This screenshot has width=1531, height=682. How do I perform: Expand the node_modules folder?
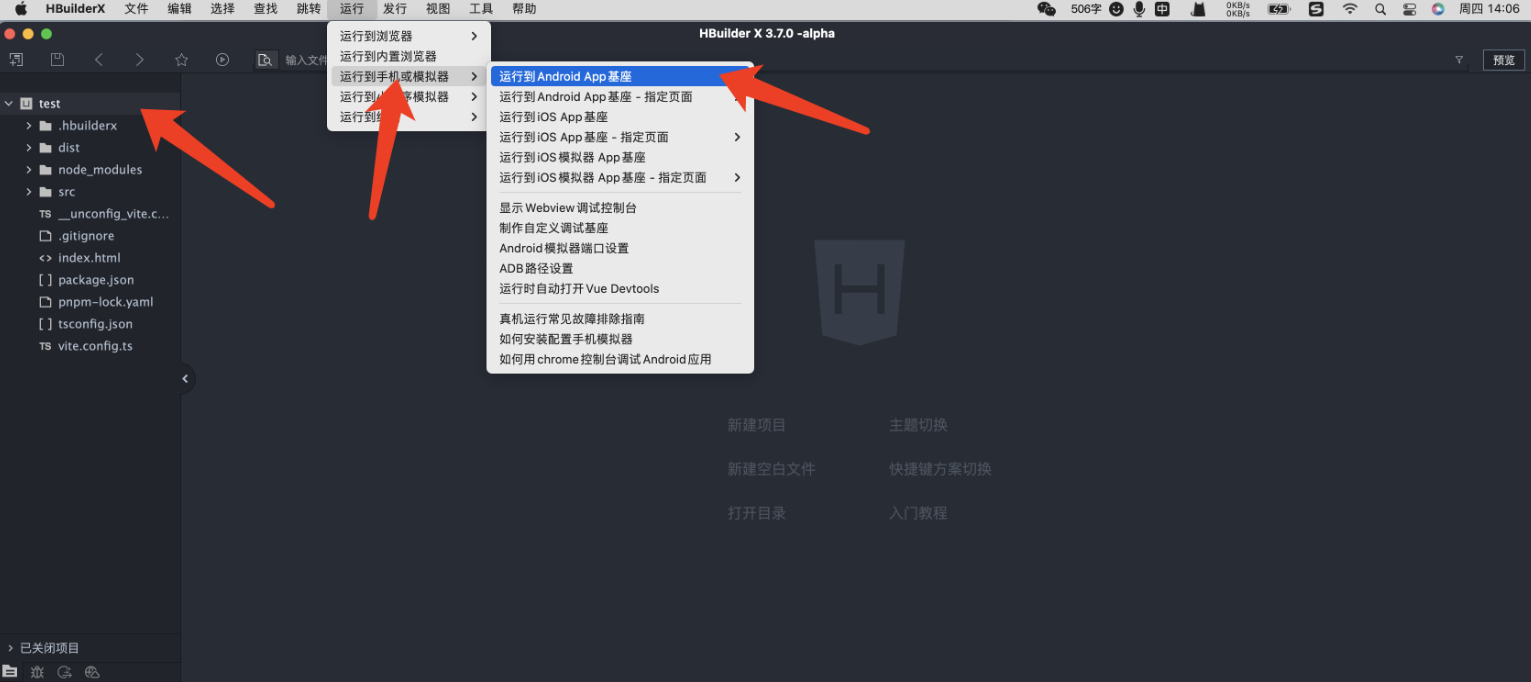pyautogui.click(x=29, y=170)
